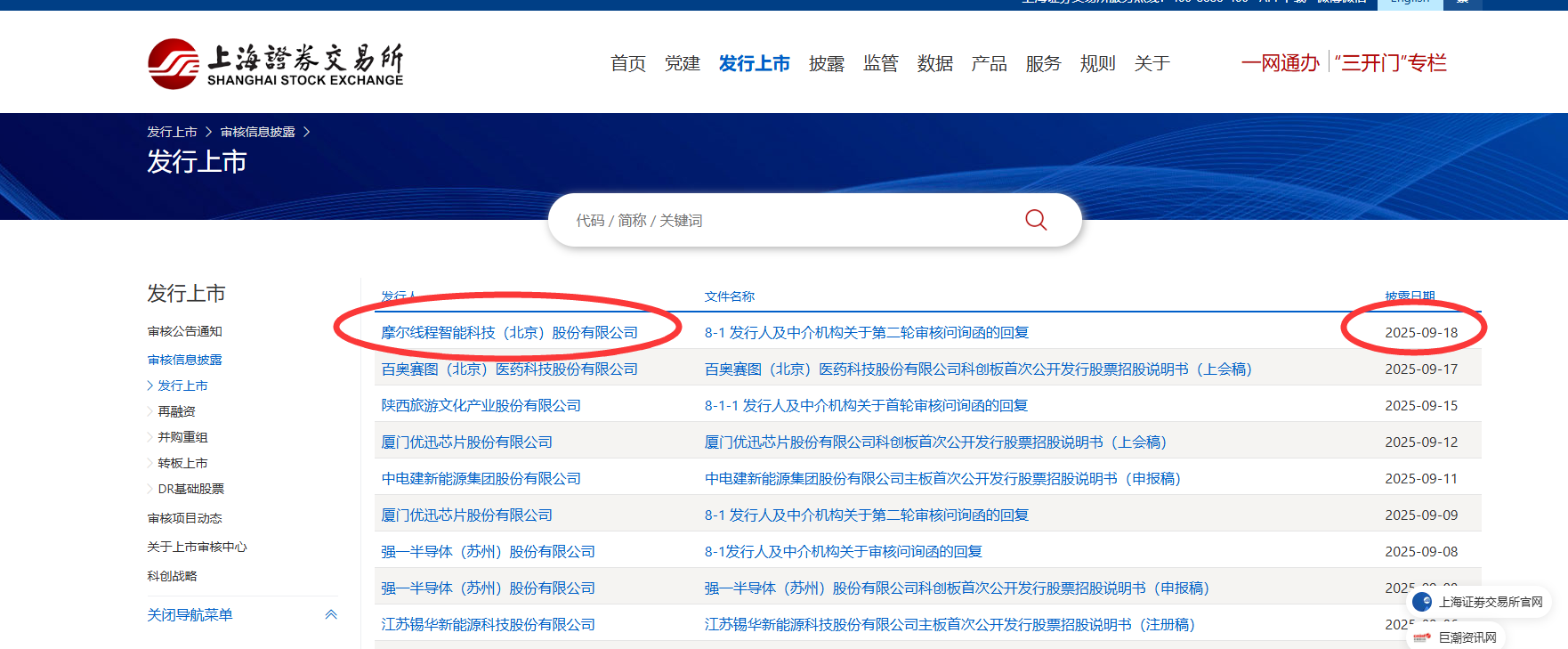Open 厦门优迅's 第二轮审核问询函的回复 document

(867, 515)
